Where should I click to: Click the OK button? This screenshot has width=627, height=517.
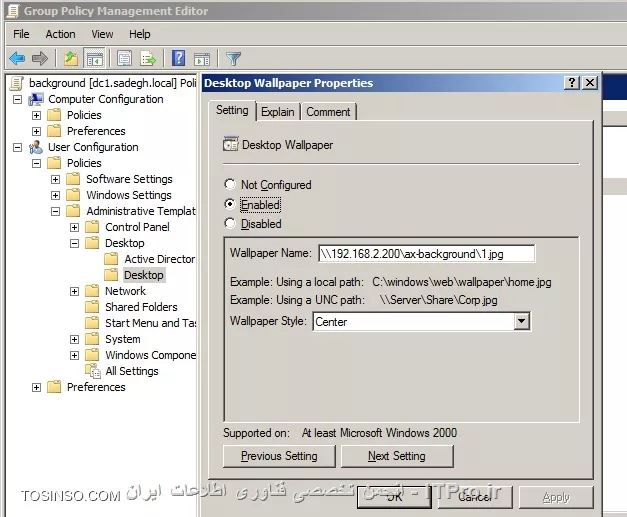pos(394,497)
